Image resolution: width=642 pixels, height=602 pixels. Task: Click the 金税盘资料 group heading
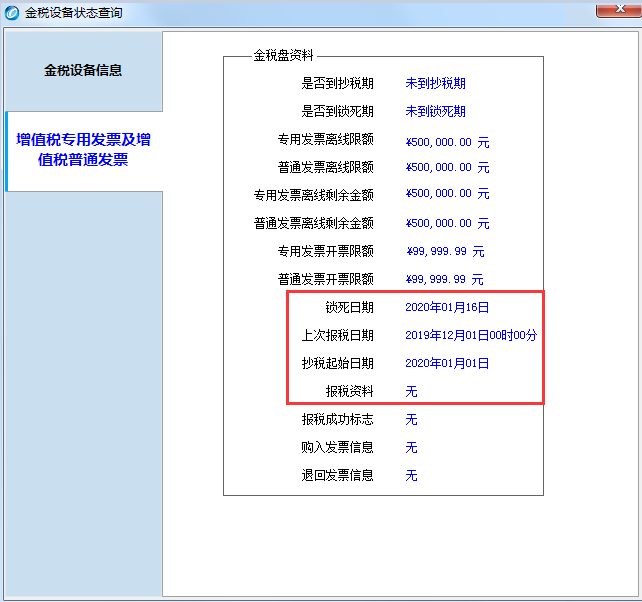click(x=283, y=55)
